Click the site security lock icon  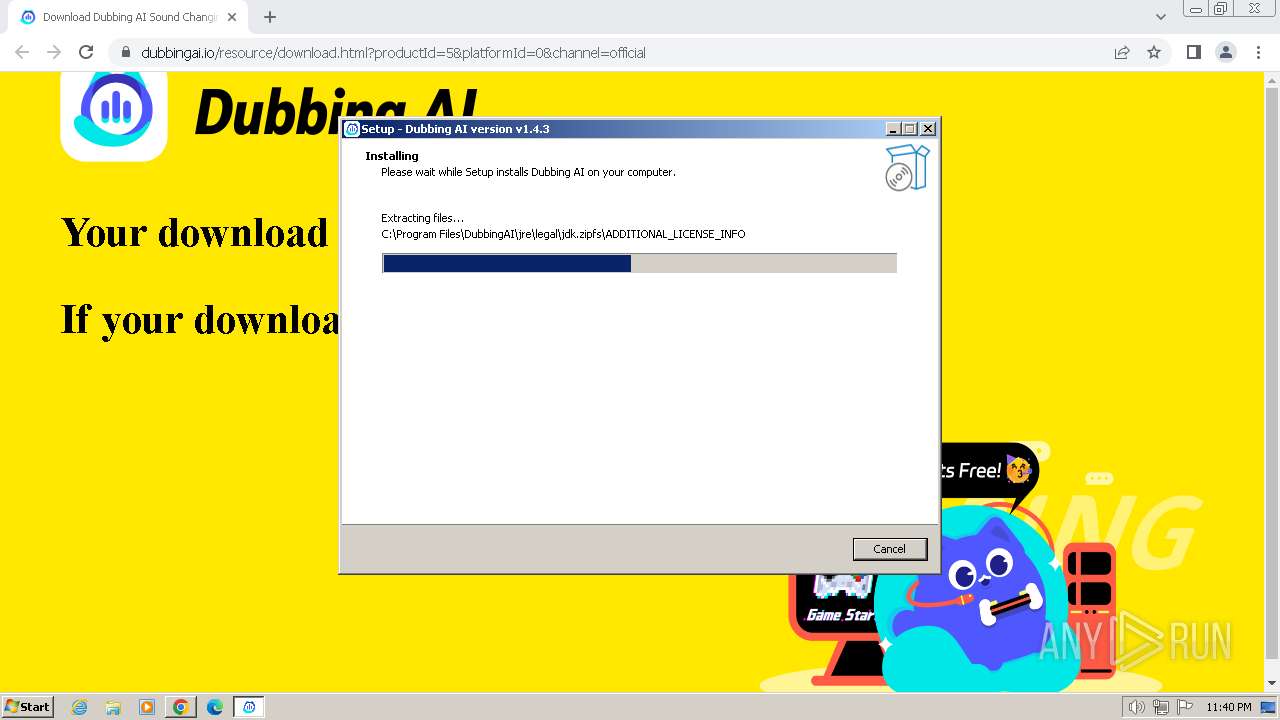tap(126, 53)
